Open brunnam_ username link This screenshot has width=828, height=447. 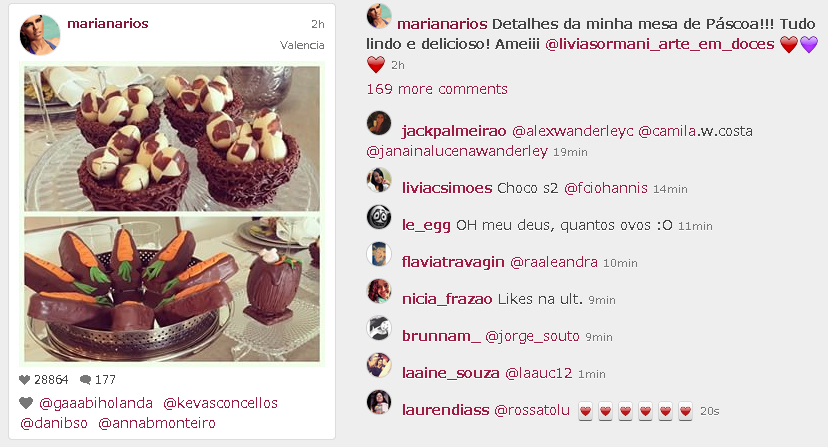[x=441, y=336]
